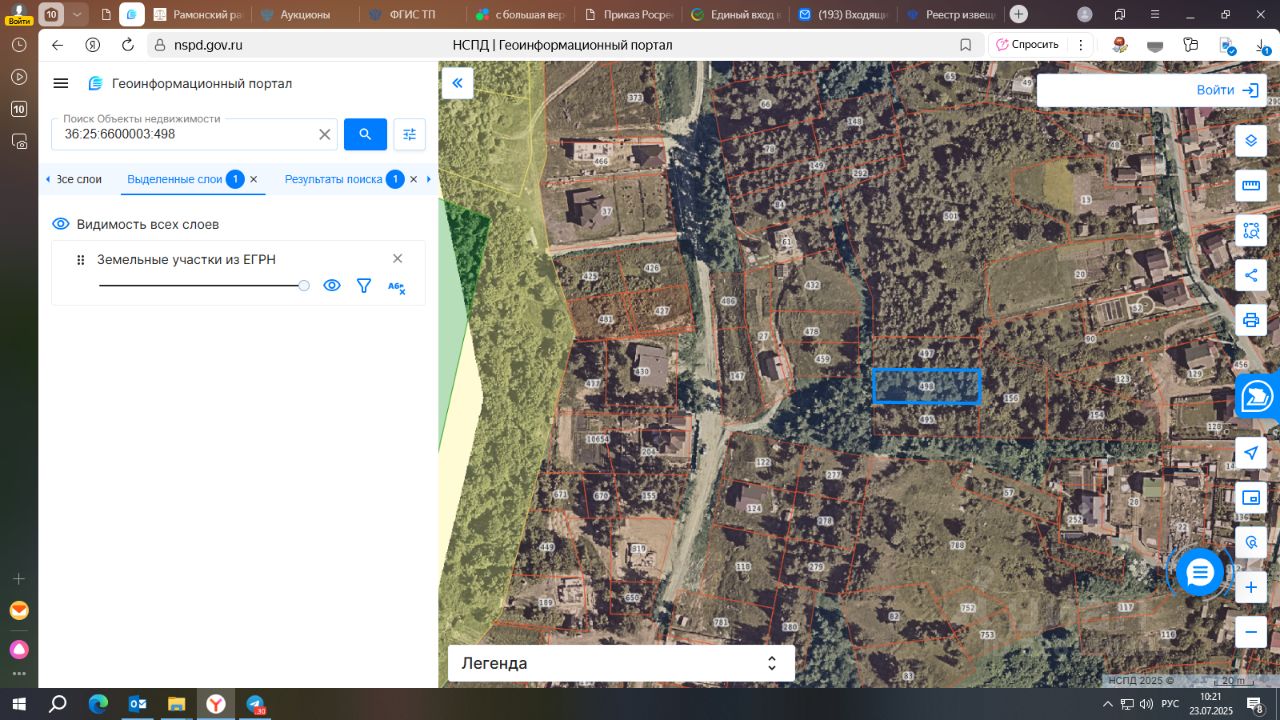1280x720 pixels.
Task: Expand the tab group dropdown arrow
Action: coord(77,15)
